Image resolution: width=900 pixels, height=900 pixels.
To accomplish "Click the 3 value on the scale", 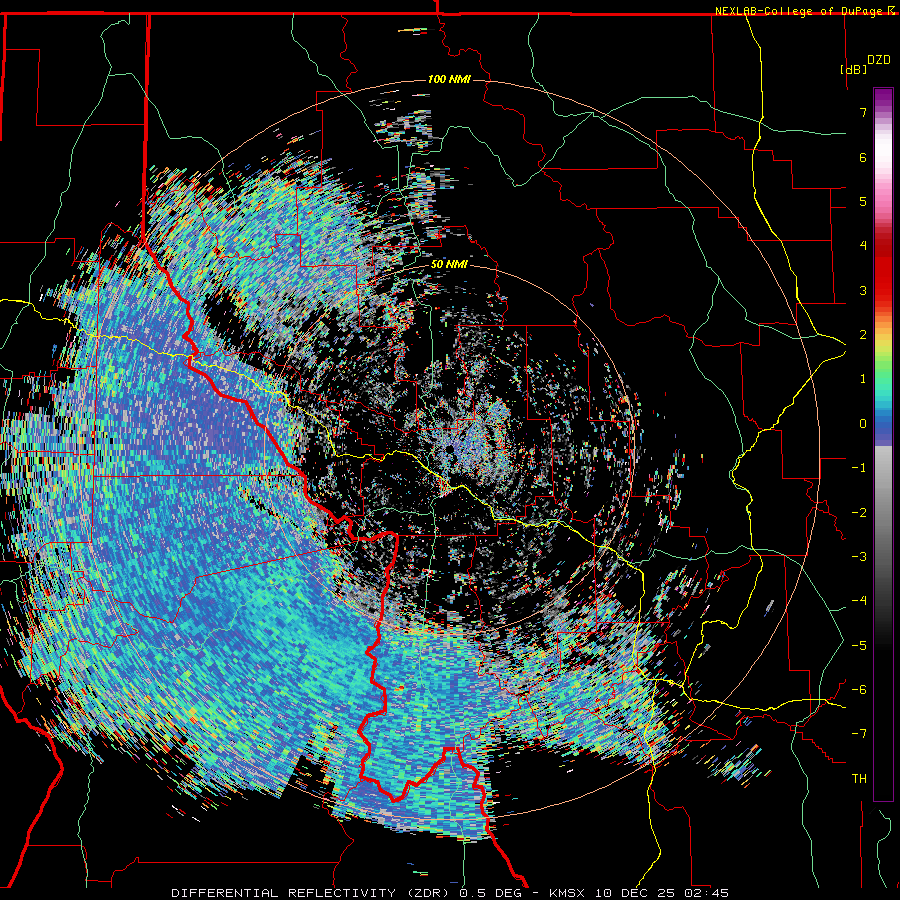I will [863, 290].
